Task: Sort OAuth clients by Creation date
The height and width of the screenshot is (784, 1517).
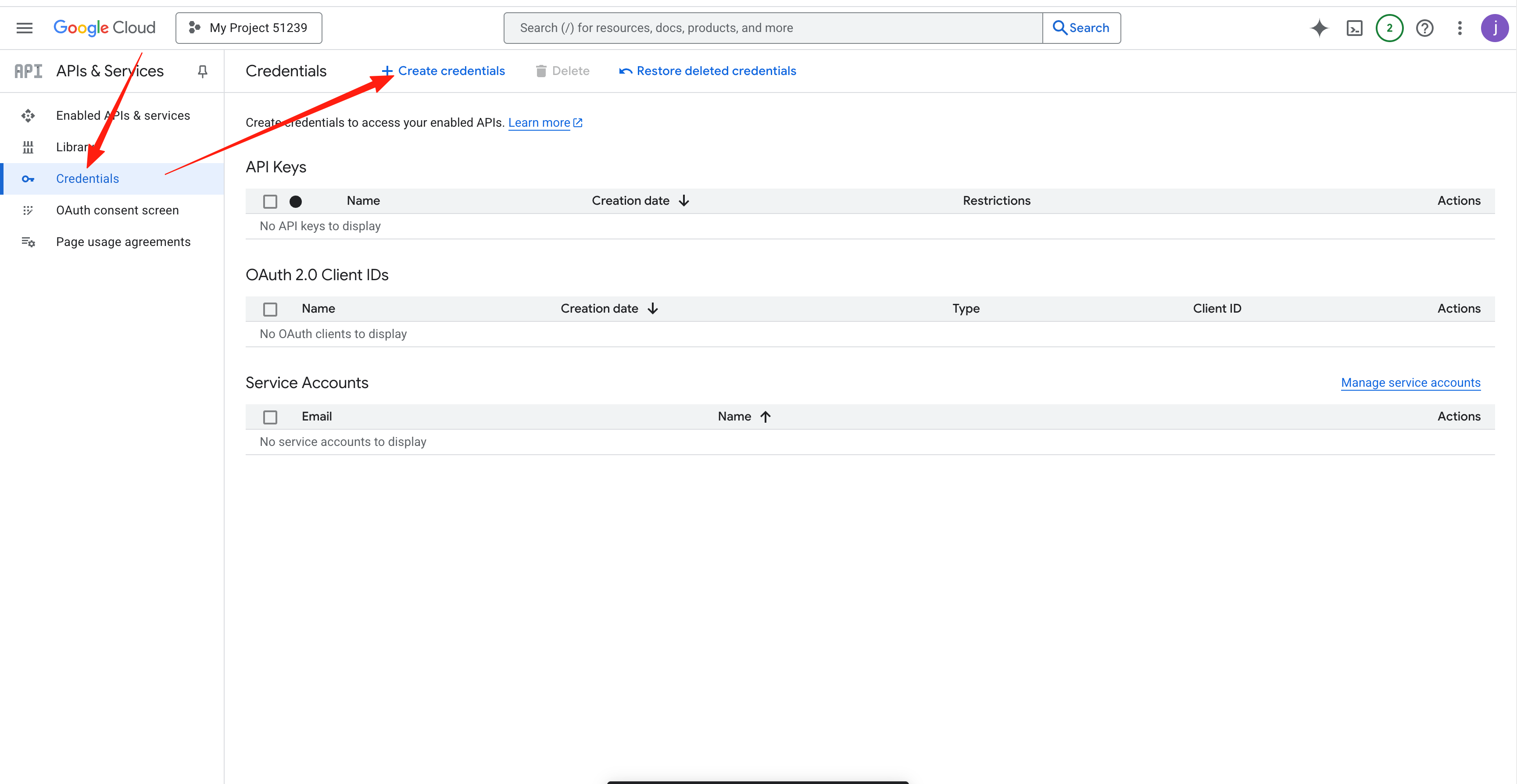Action: click(x=609, y=308)
